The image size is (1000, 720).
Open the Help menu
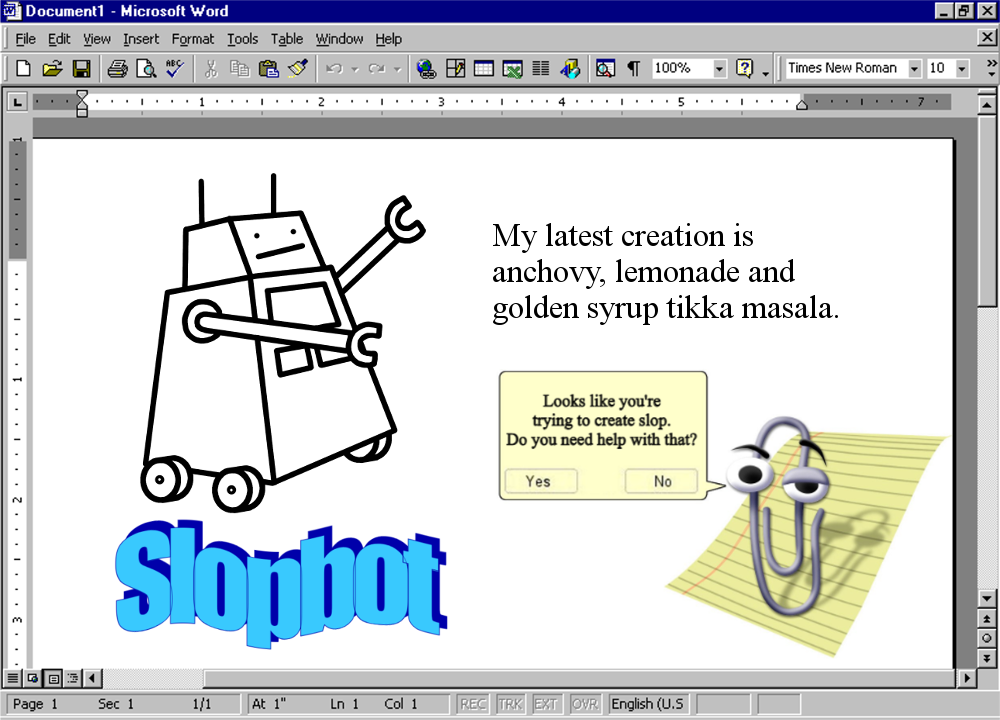coord(388,39)
